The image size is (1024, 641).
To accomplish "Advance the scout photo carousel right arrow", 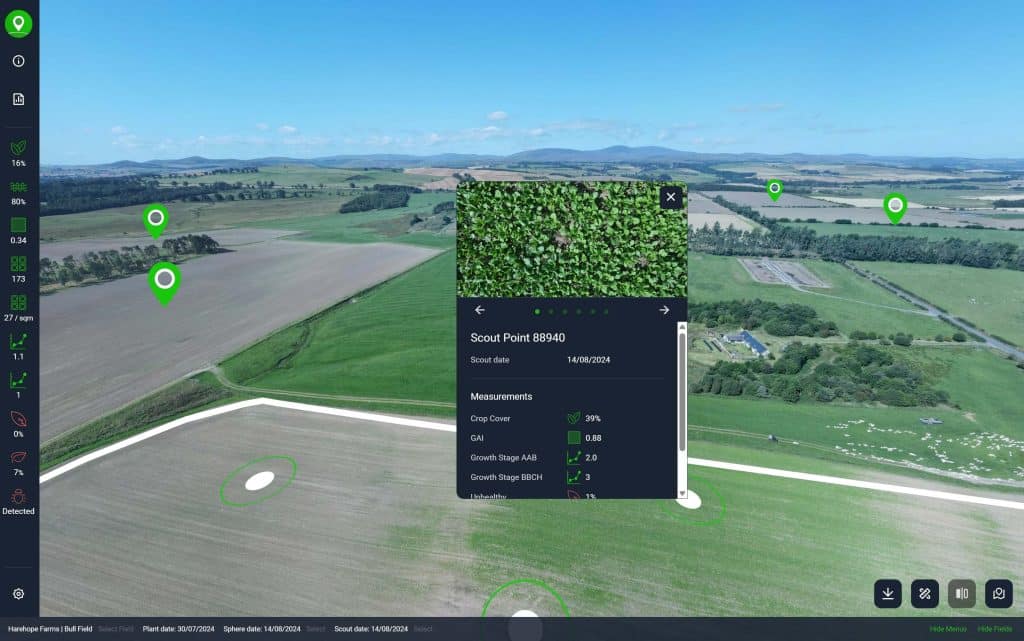I will (x=663, y=310).
